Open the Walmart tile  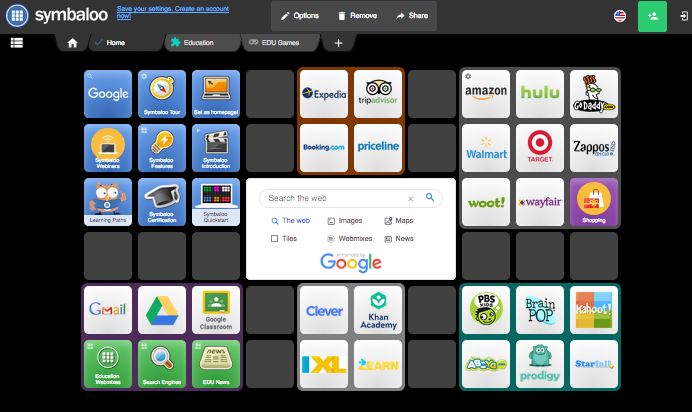click(486, 148)
